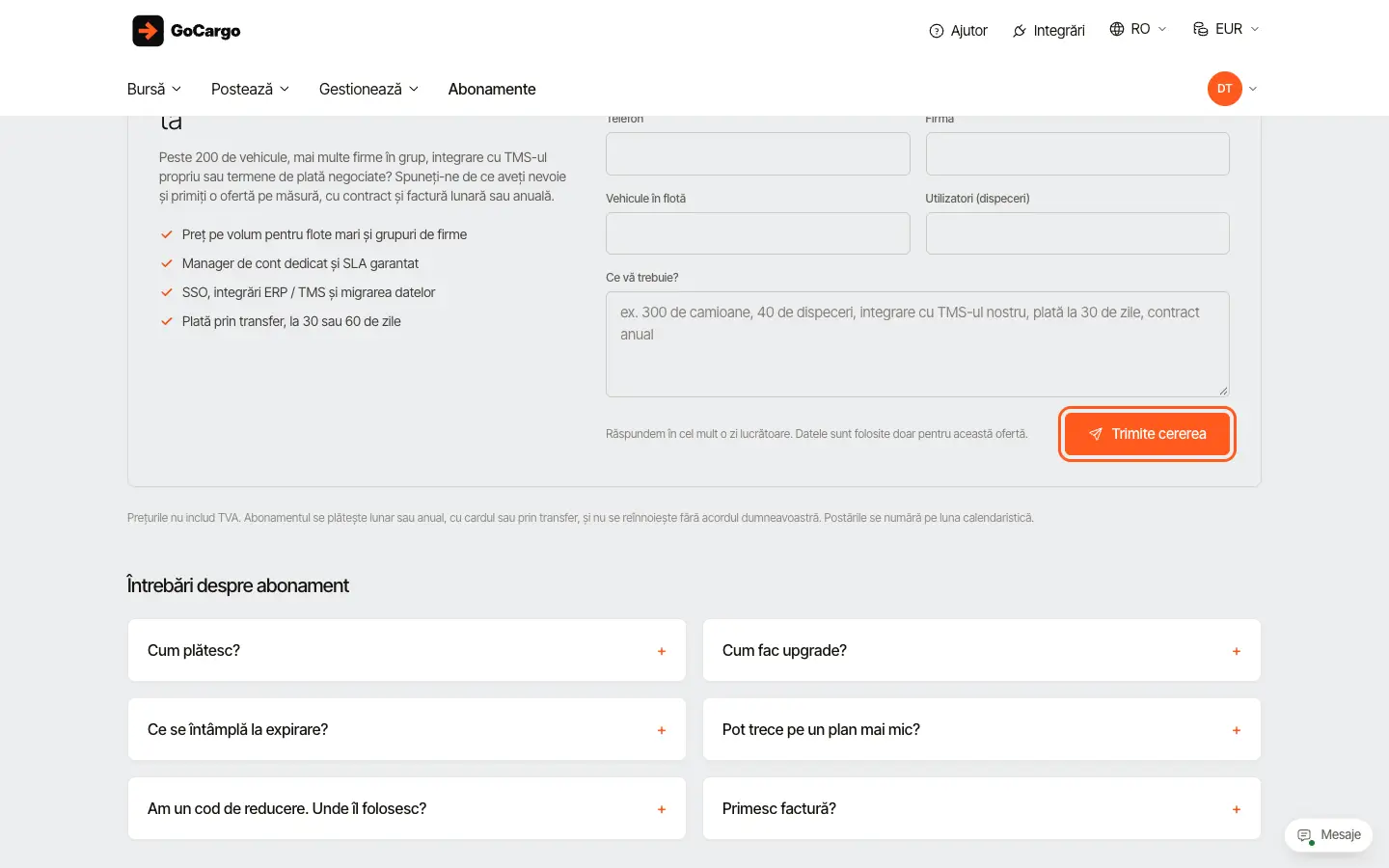The image size is (1389, 868).
Task: Click the EUR currency coins icon
Action: pyautogui.click(x=1201, y=29)
